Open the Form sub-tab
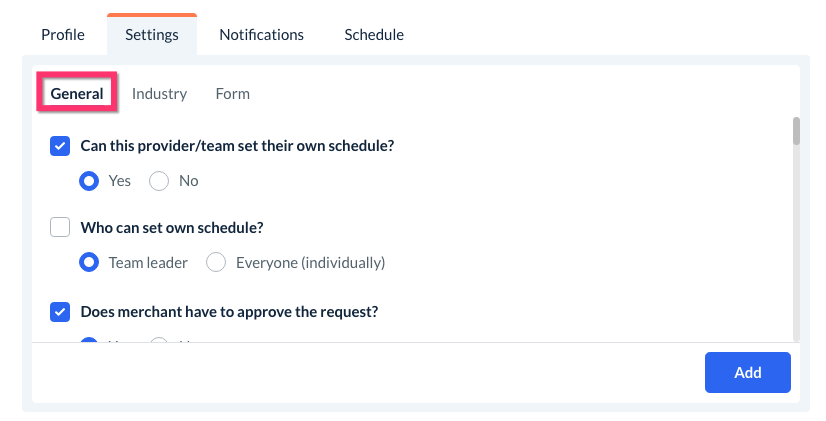Image resolution: width=826 pixels, height=421 pixels. coord(232,94)
